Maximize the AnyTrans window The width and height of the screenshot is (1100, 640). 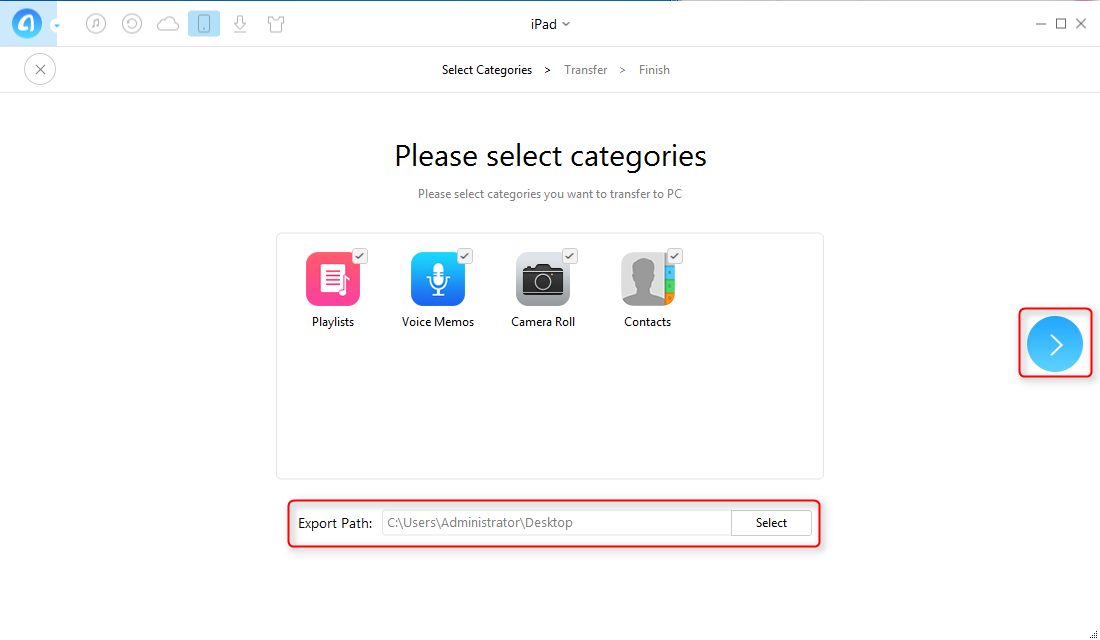[x=1061, y=24]
